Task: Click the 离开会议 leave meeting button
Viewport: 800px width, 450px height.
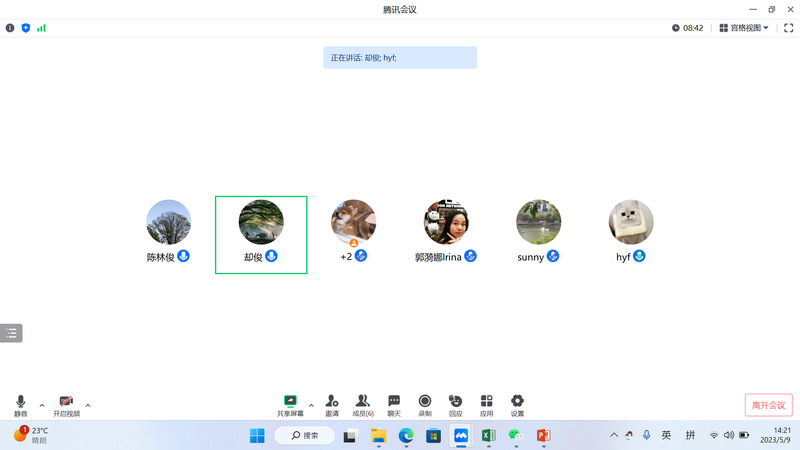Action: (x=768, y=405)
